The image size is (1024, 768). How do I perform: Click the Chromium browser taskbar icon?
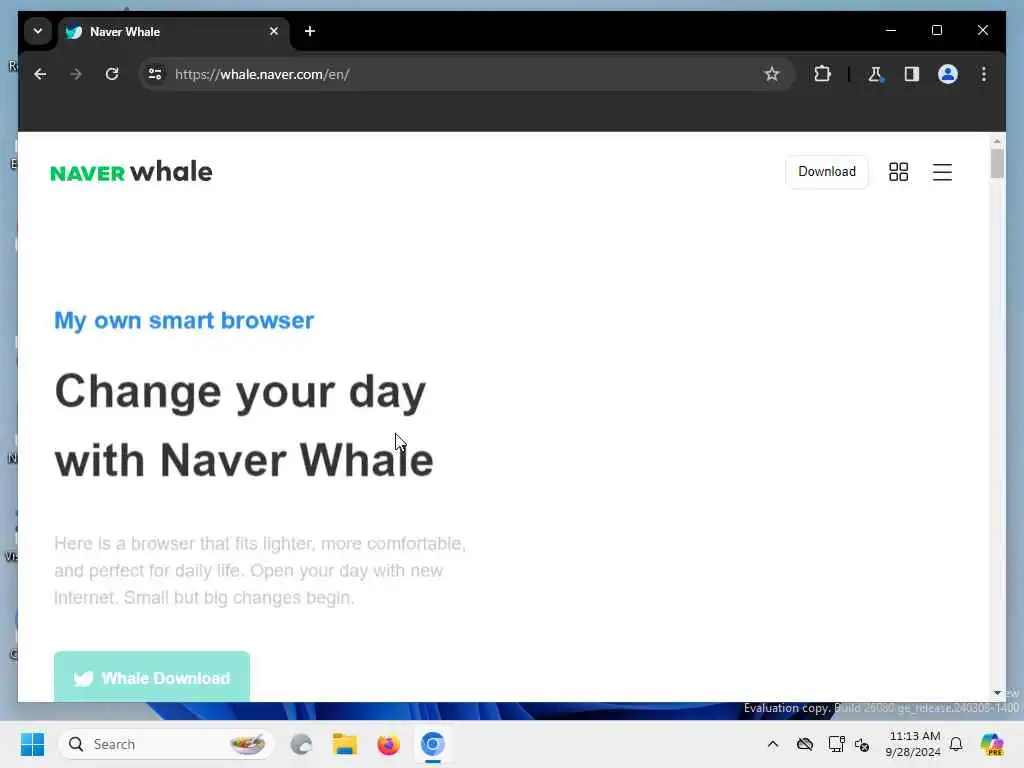pyautogui.click(x=432, y=744)
